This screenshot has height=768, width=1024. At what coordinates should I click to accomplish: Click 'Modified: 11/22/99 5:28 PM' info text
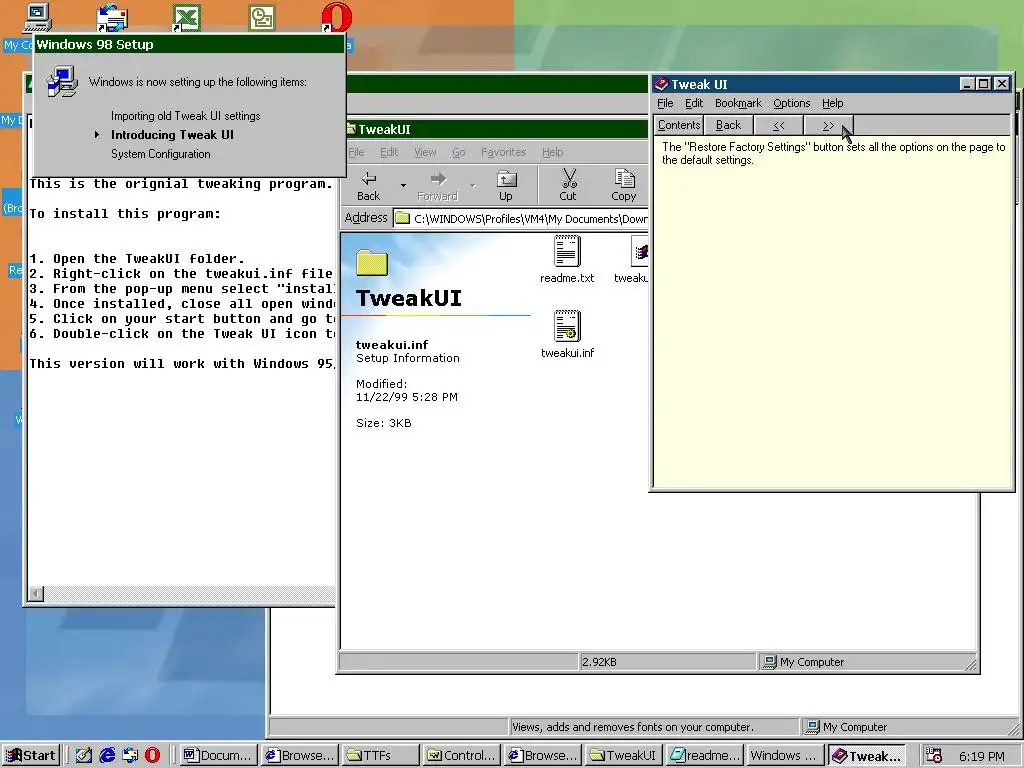click(406, 391)
